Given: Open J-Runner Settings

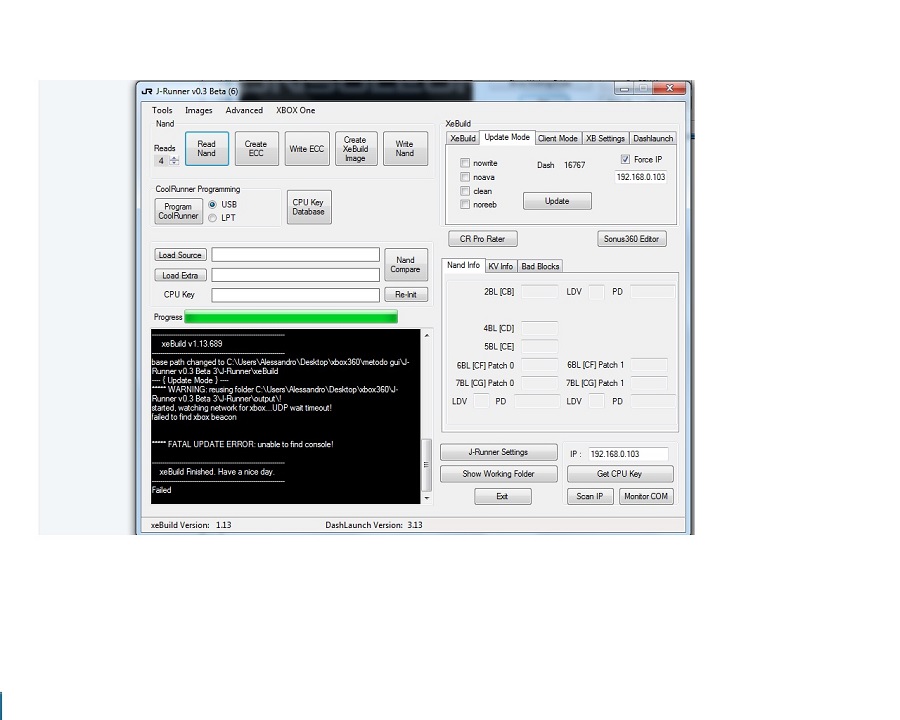Looking at the screenshot, I should (x=498, y=452).
